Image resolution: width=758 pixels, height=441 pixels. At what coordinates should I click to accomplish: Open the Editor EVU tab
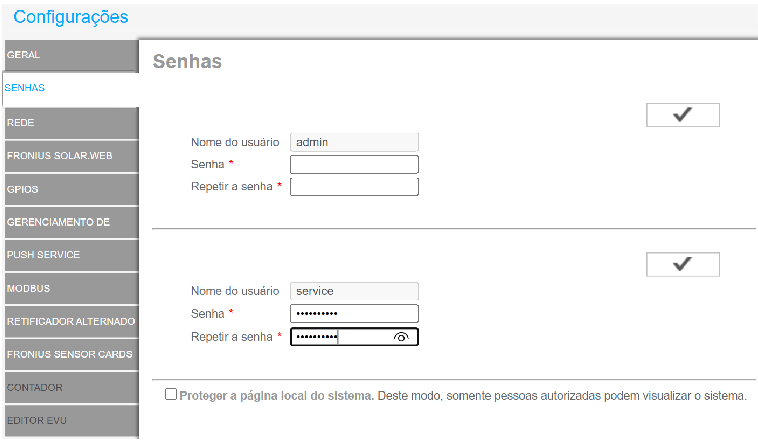pos(68,420)
